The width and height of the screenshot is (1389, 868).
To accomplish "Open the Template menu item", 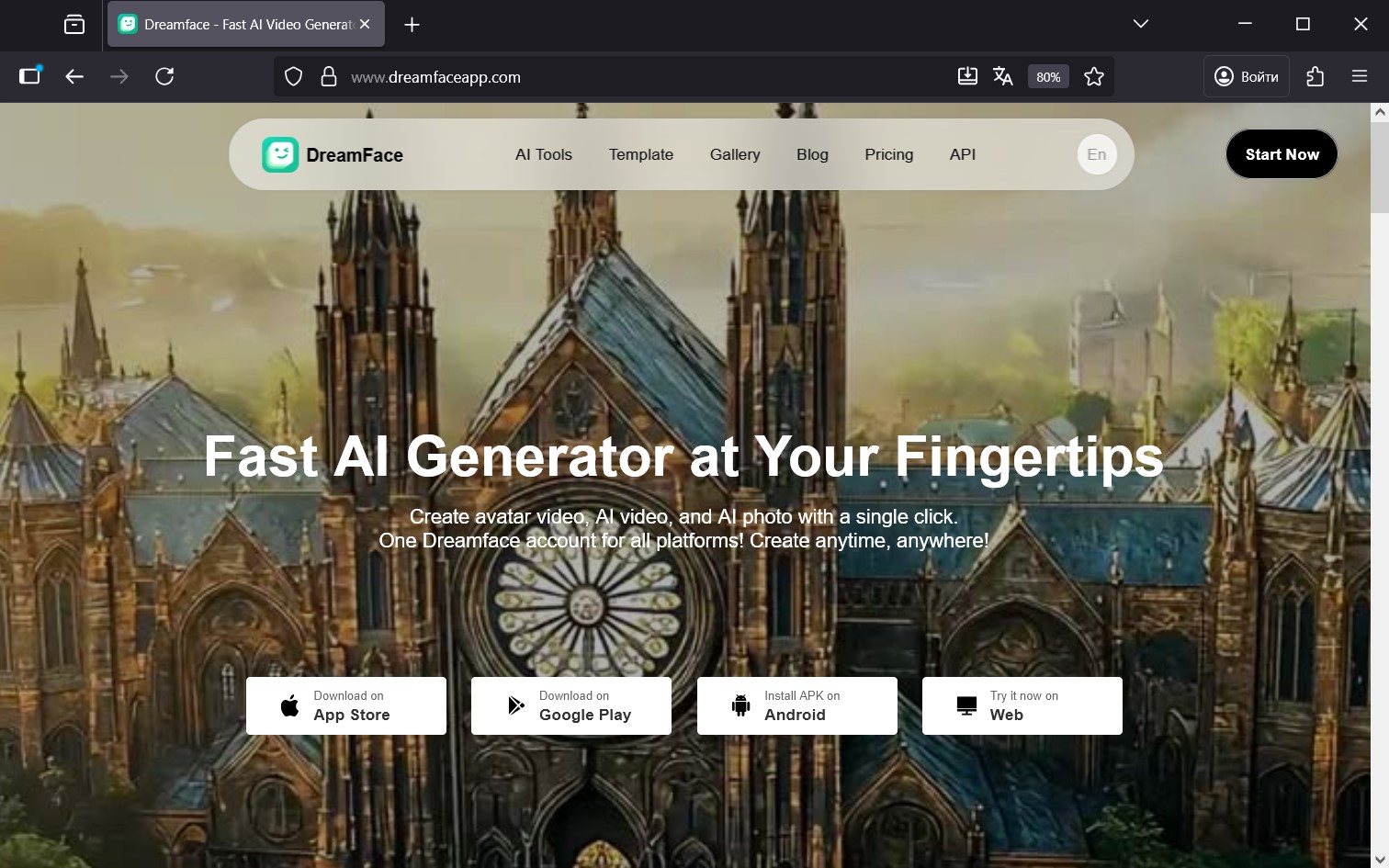I will pyautogui.click(x=641, y=154).
